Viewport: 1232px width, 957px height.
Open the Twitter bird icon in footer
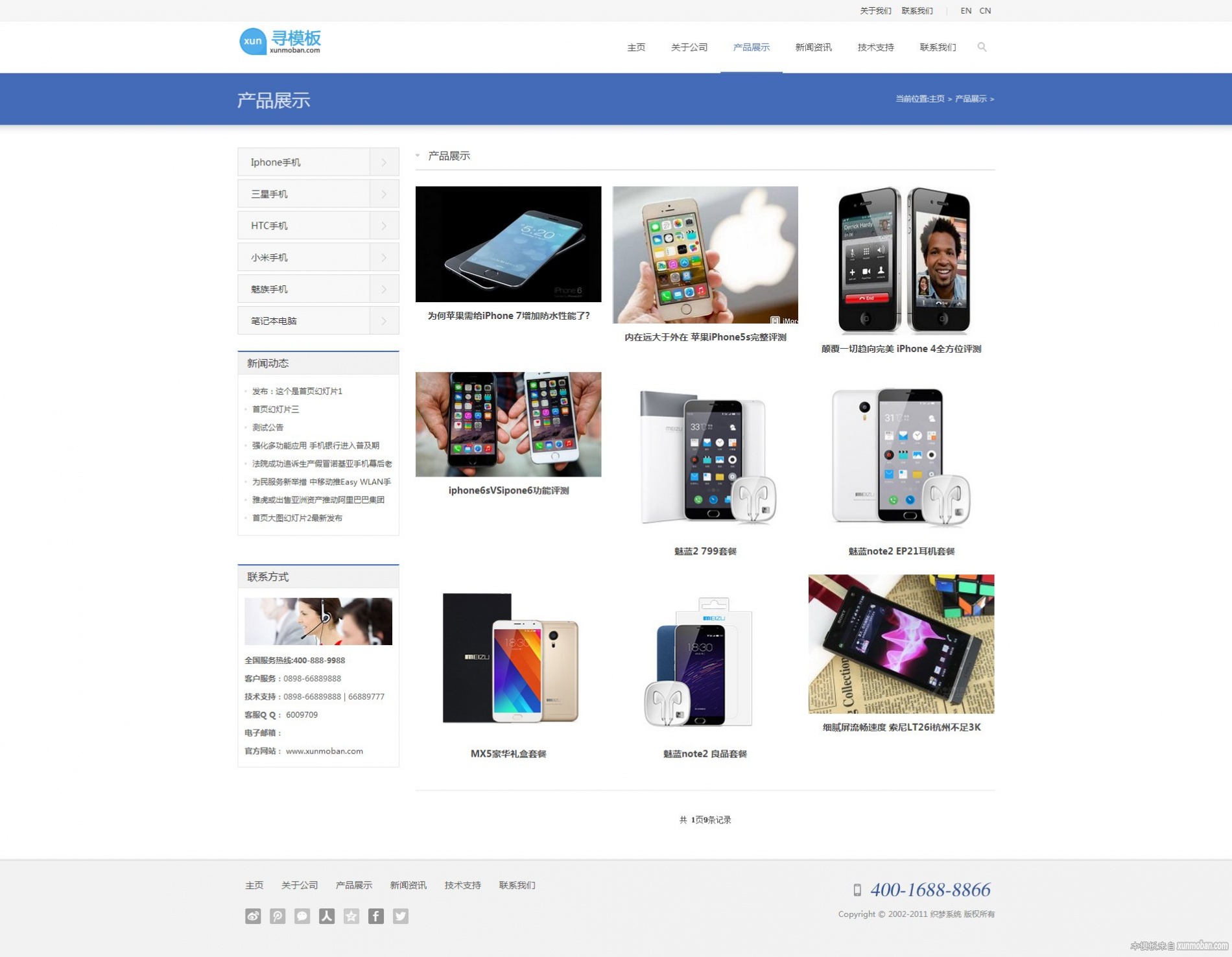[401, 916]
